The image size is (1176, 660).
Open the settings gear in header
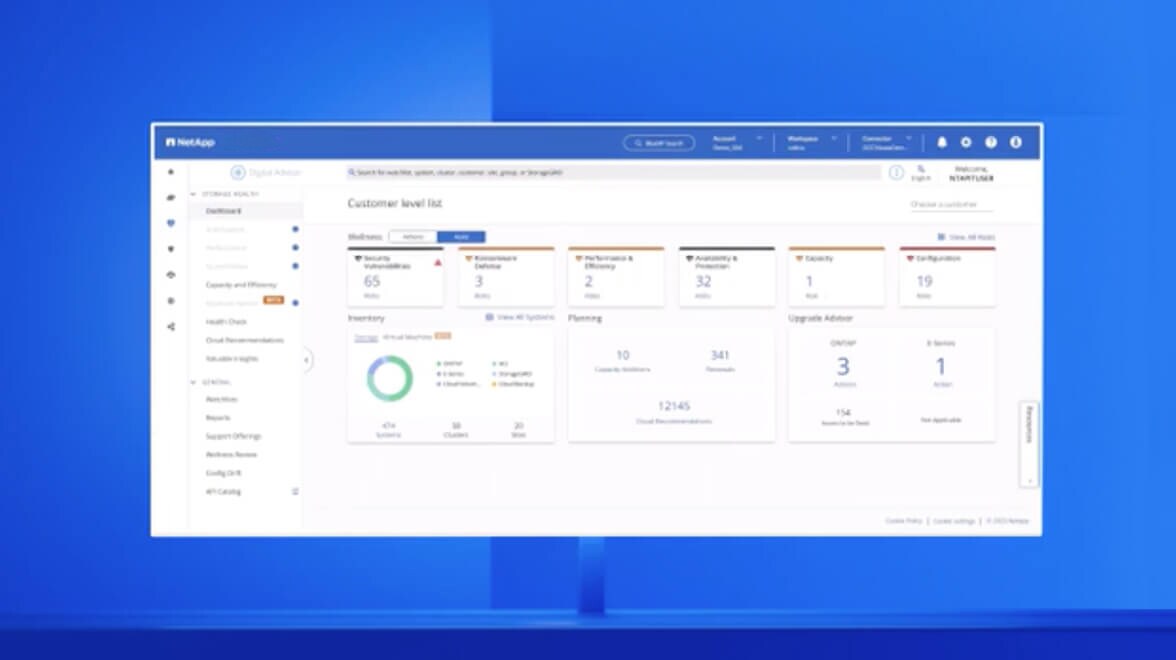coord(966,142)
